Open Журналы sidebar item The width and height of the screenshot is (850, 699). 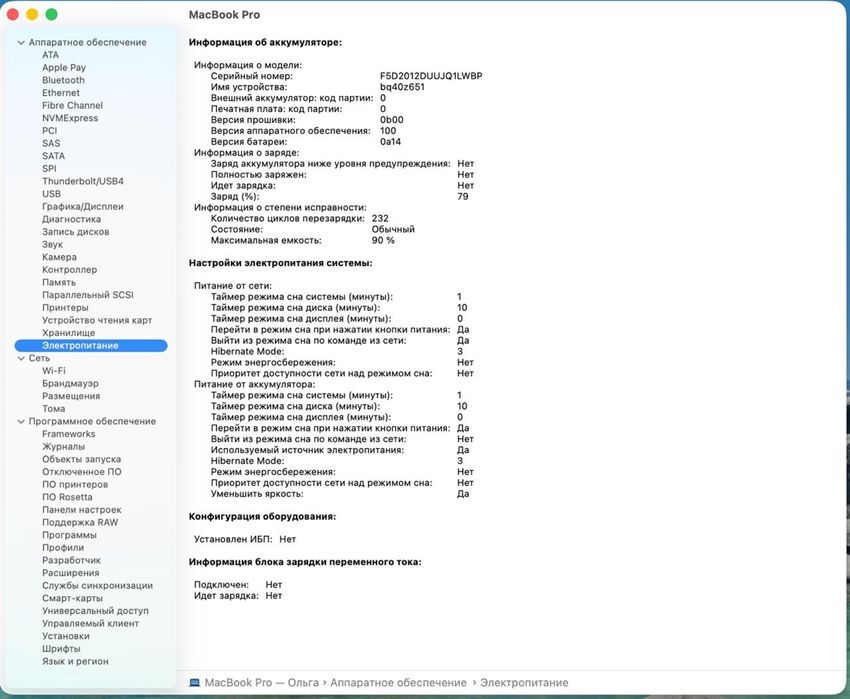(x=63, y=446)
